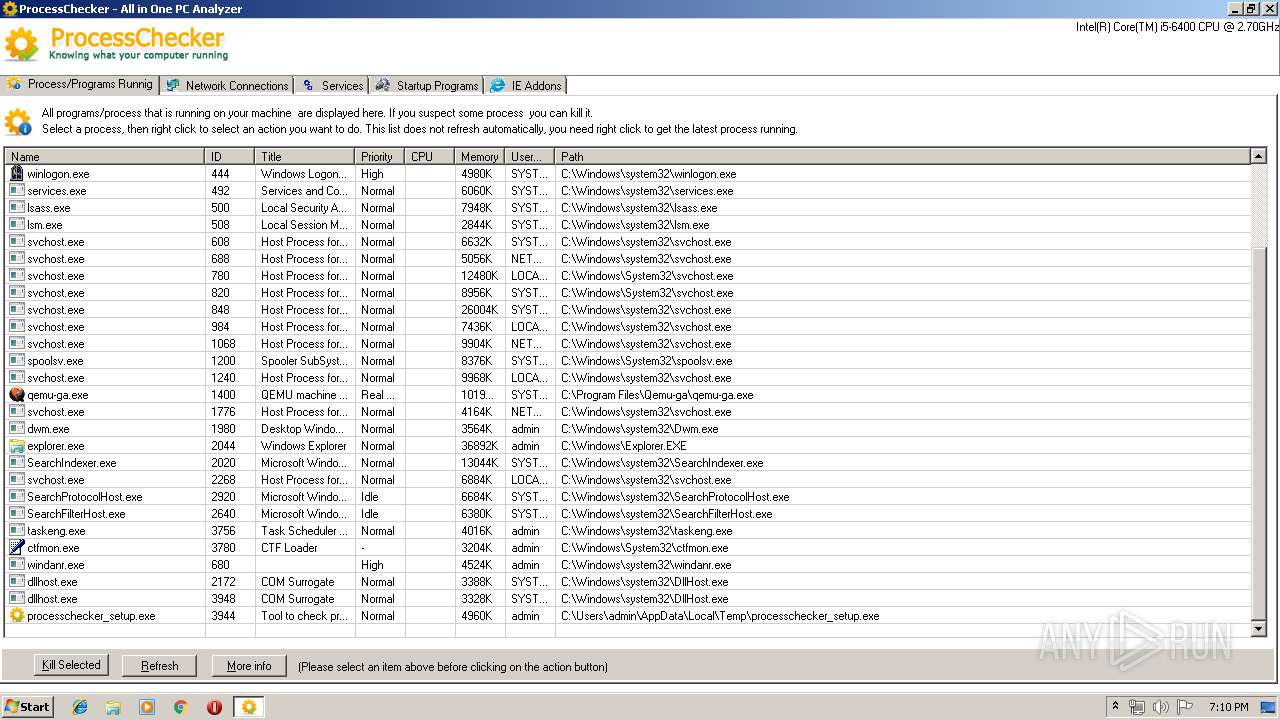Open Chrome browser from the taskbar

(180, 707)
